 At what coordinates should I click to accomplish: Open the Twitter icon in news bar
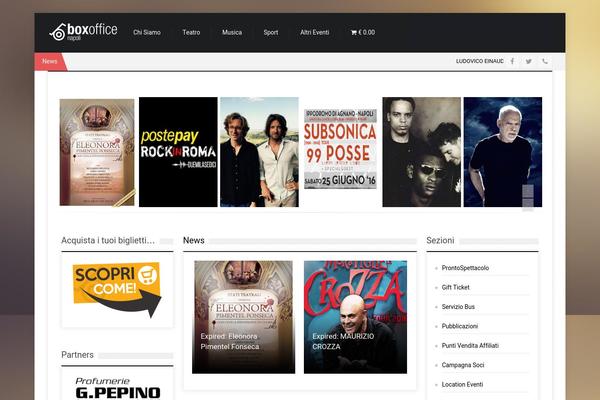click(x=528, y=61)
